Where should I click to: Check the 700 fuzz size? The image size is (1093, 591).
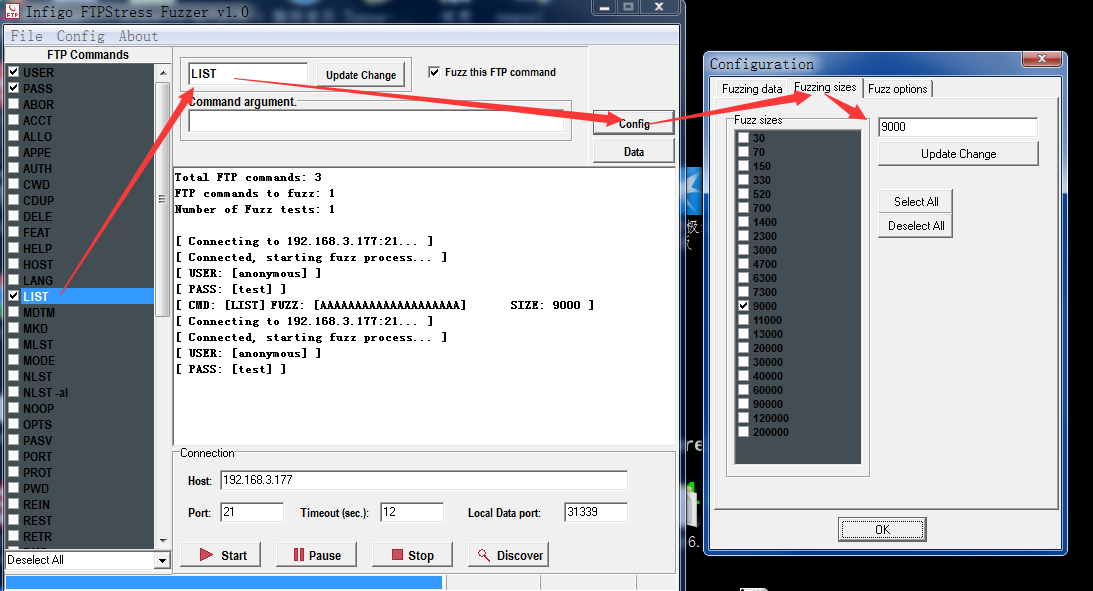744,208
